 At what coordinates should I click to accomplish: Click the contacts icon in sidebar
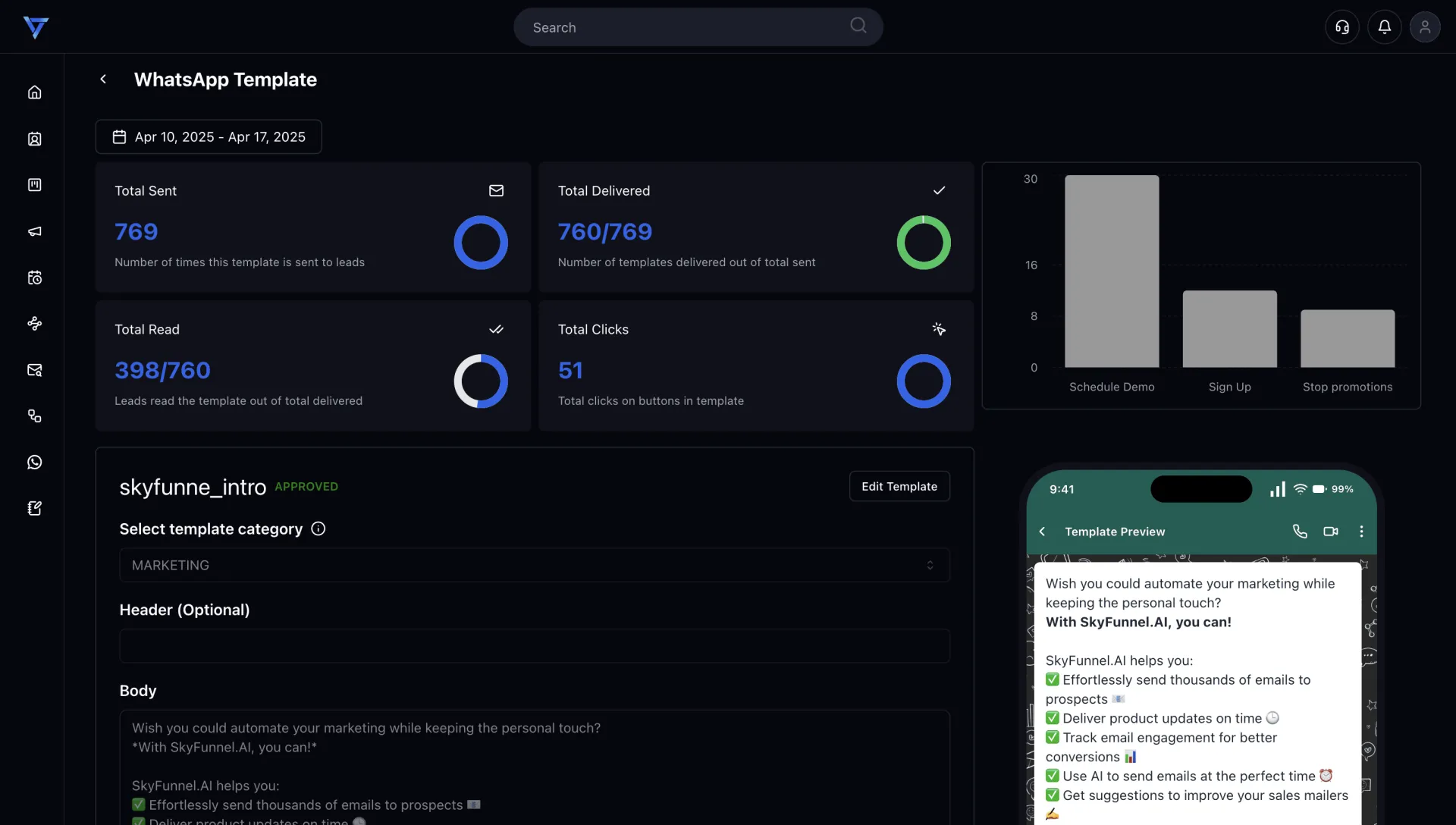tap(35, 139)
